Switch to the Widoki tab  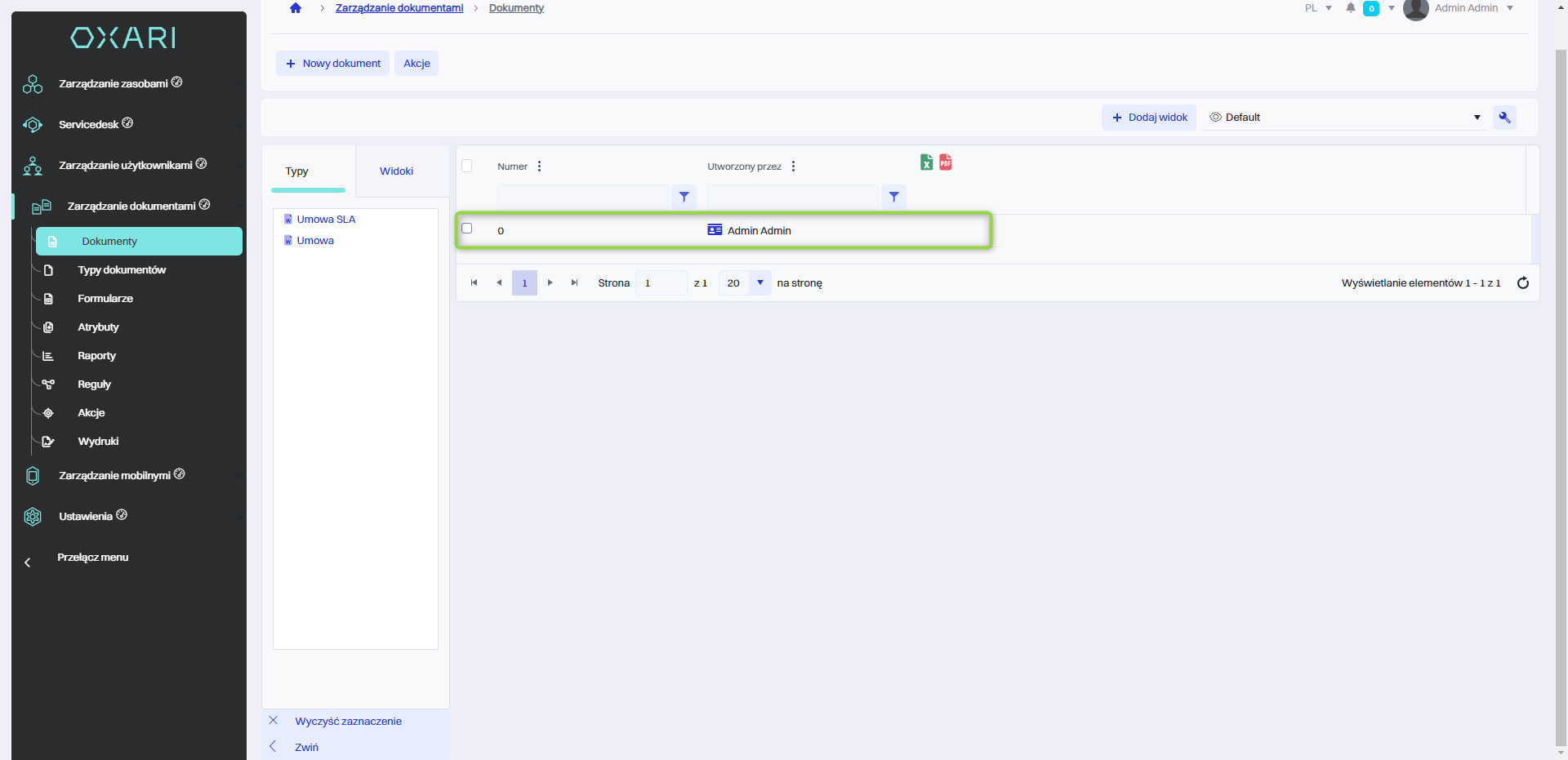pos(396,171)
